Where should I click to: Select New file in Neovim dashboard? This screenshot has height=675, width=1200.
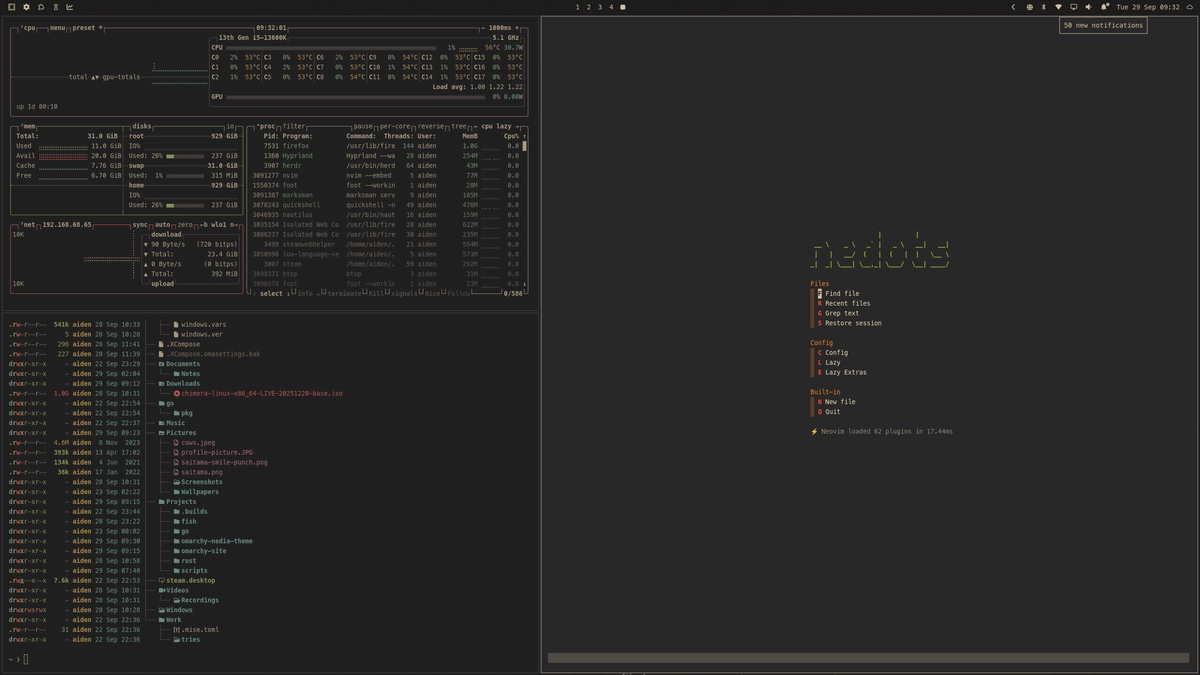836,402
